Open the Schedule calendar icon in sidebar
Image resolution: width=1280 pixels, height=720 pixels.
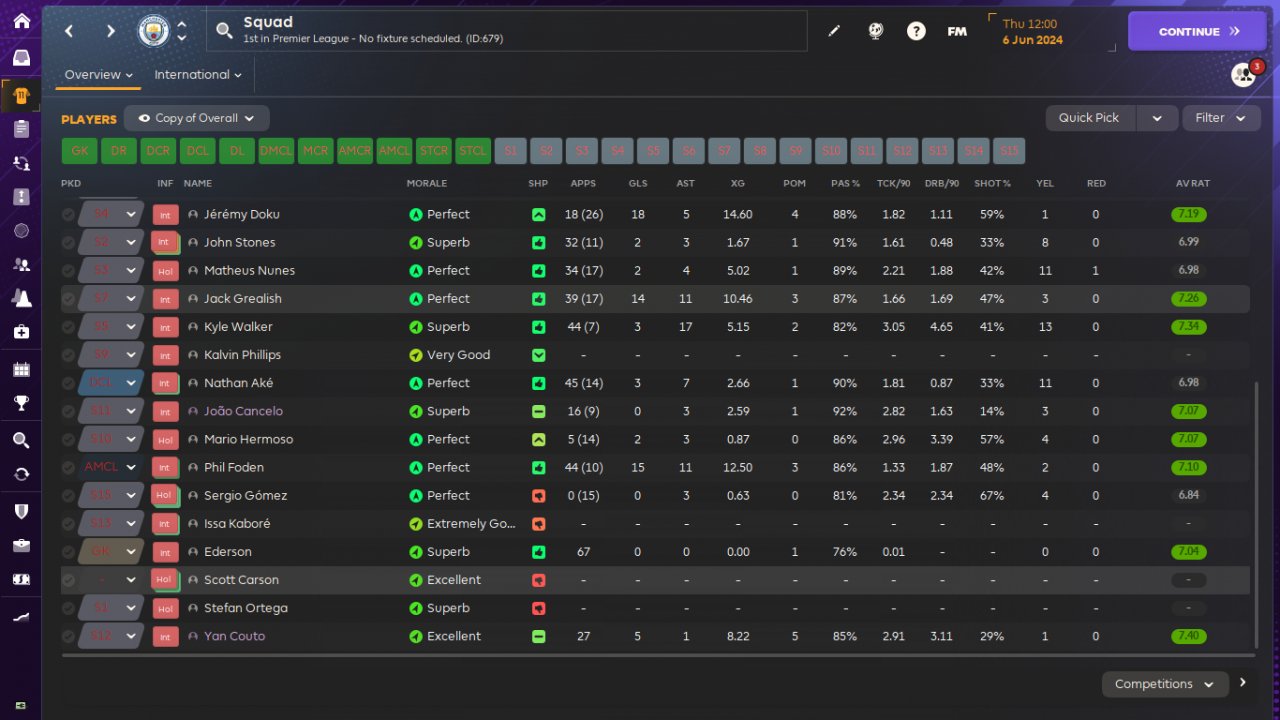pos(21,370)
